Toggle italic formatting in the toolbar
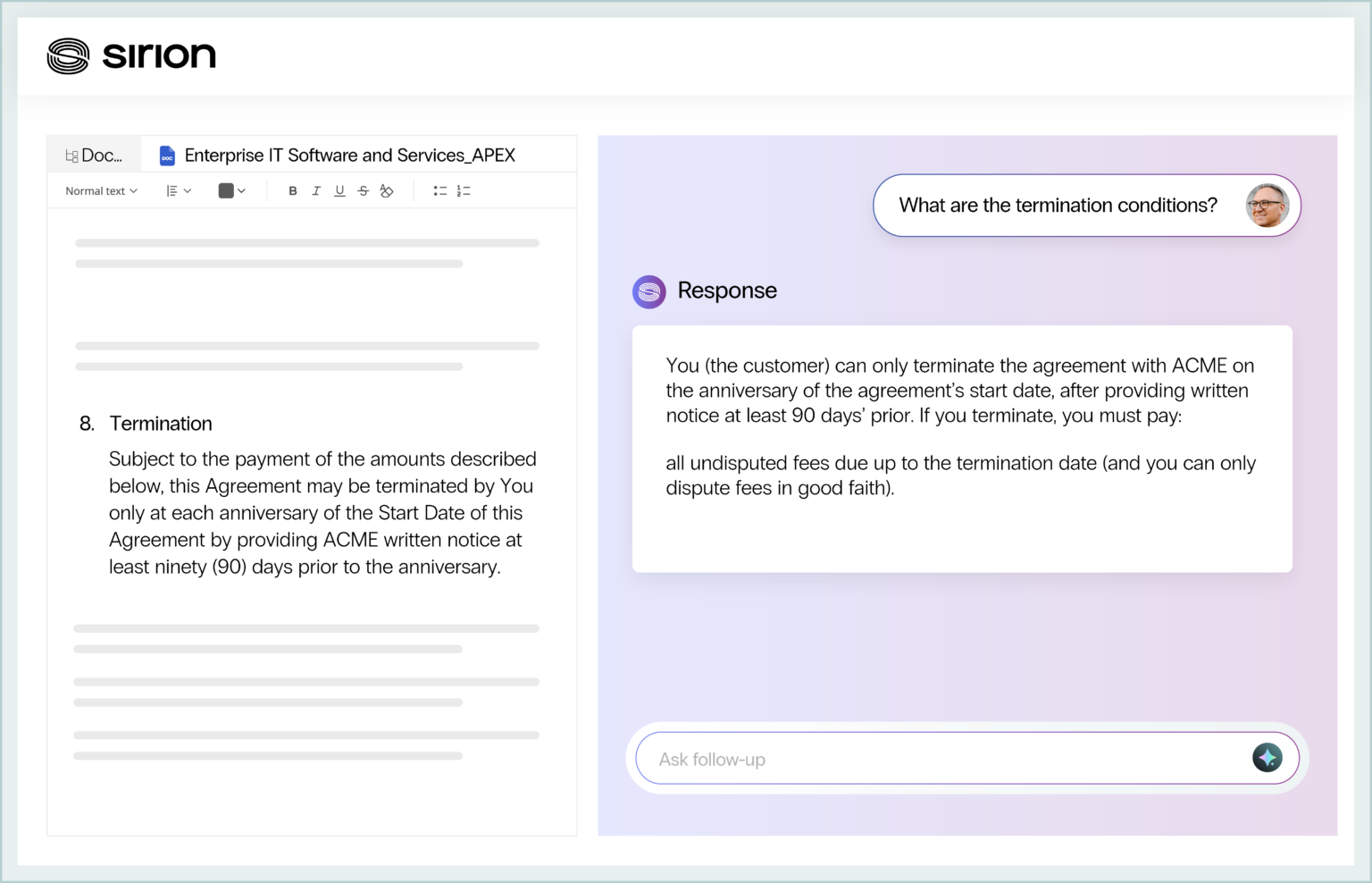This screenshot has width=1372, height=883. (316, 191)
